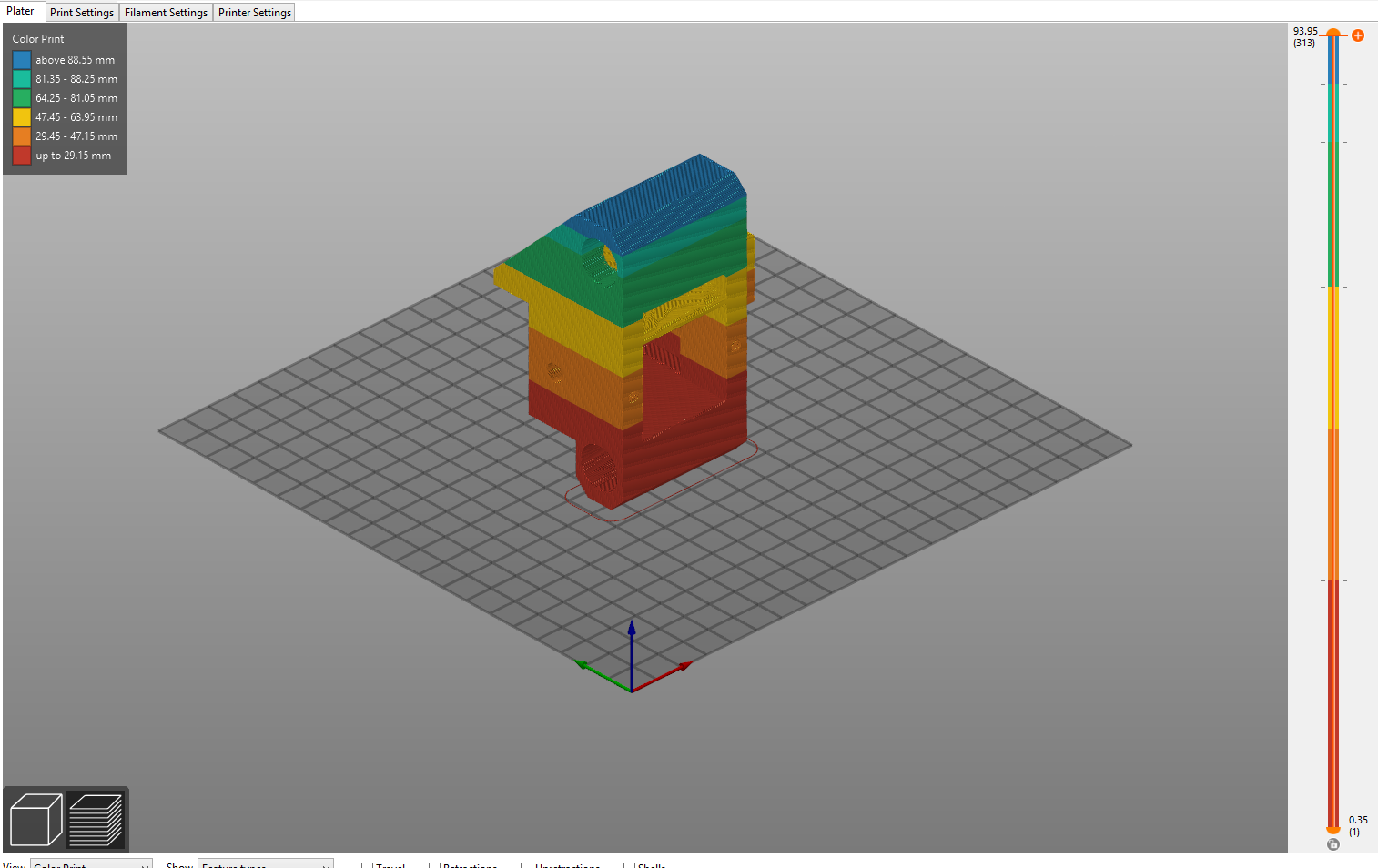Click the blue 'above 88.55 mm' legend swatch
Viewport: 1378px width, 868px height.
click(x=22, y=60)
